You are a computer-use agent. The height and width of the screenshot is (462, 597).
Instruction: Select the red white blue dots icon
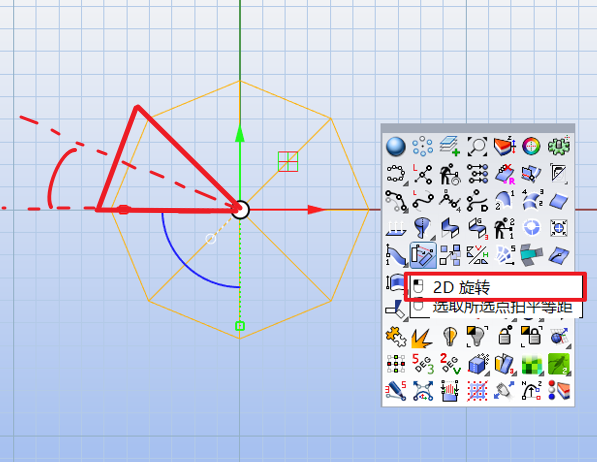[559, 391]
